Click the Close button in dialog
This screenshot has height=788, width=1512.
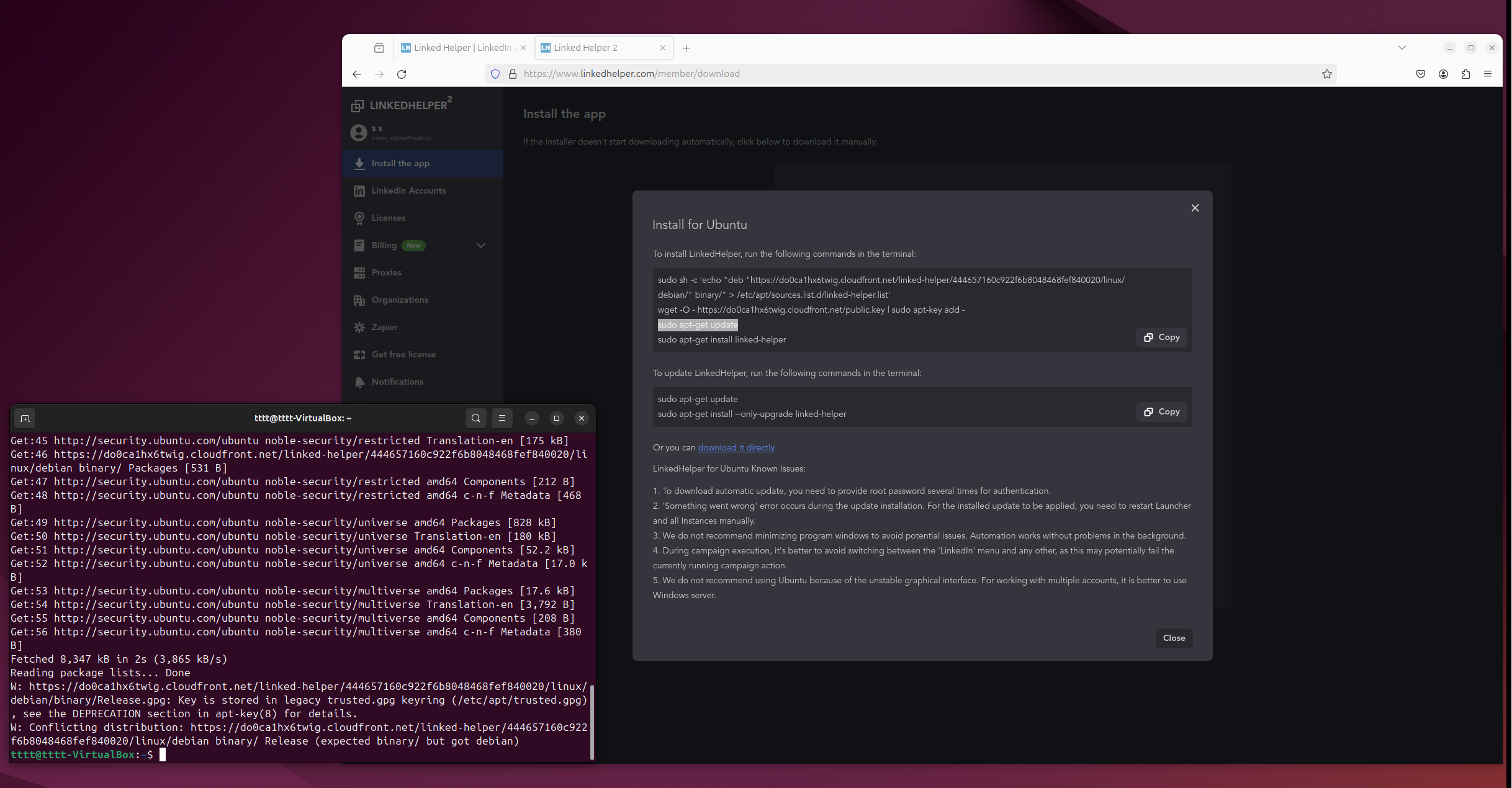[x=1174, y=638]
